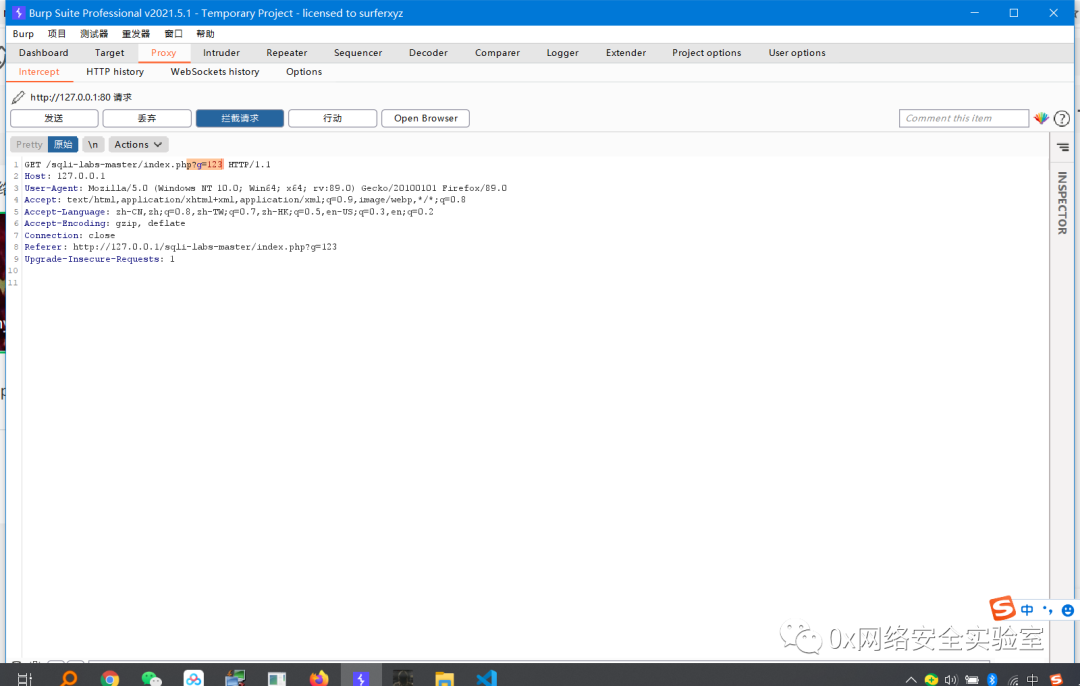Click the Comment this item field
Image resolution: width=1080 pixels, height=686 pixels.
pos(964,118)
